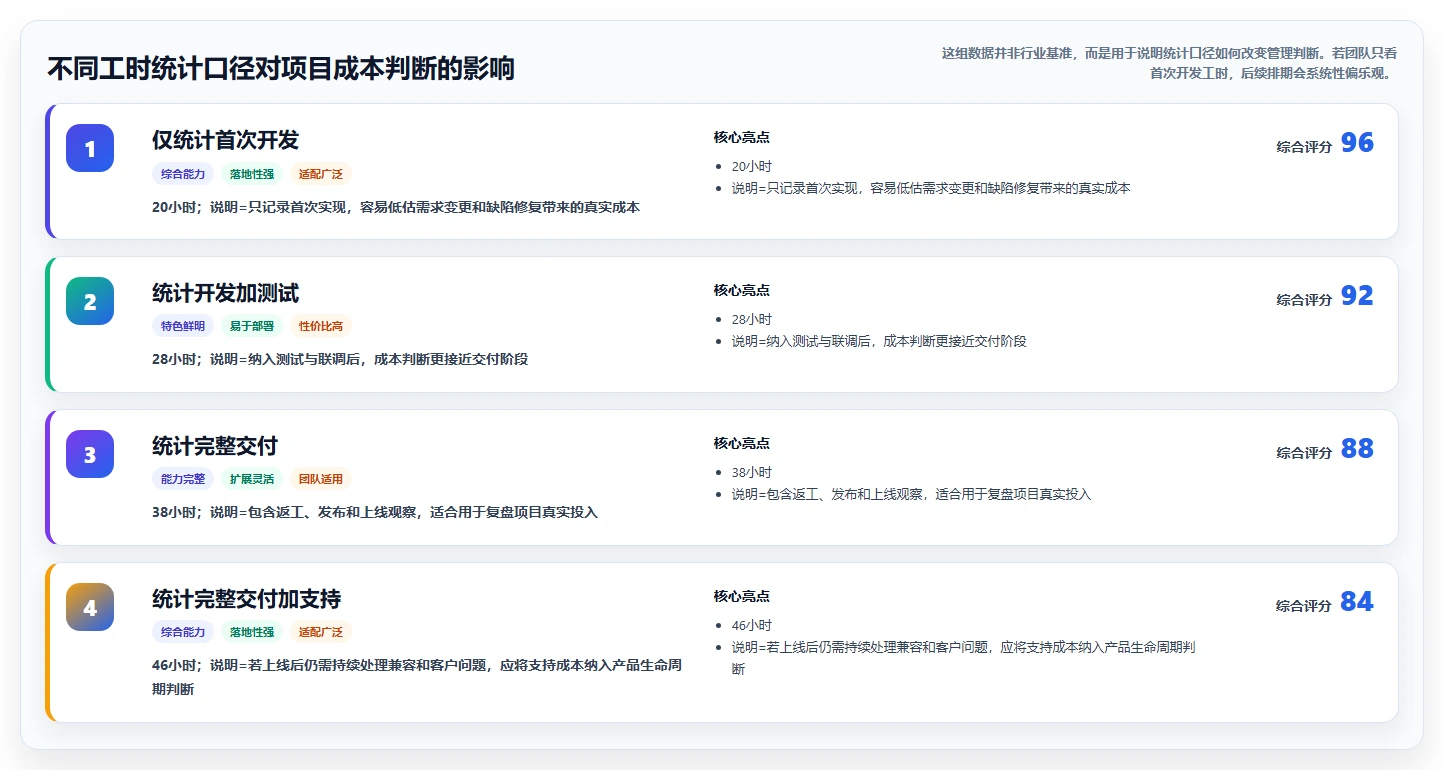Choose the 能力完整 tag
Screen dimensions: 1444x770
pyautogui.click(x=183, y=479)
